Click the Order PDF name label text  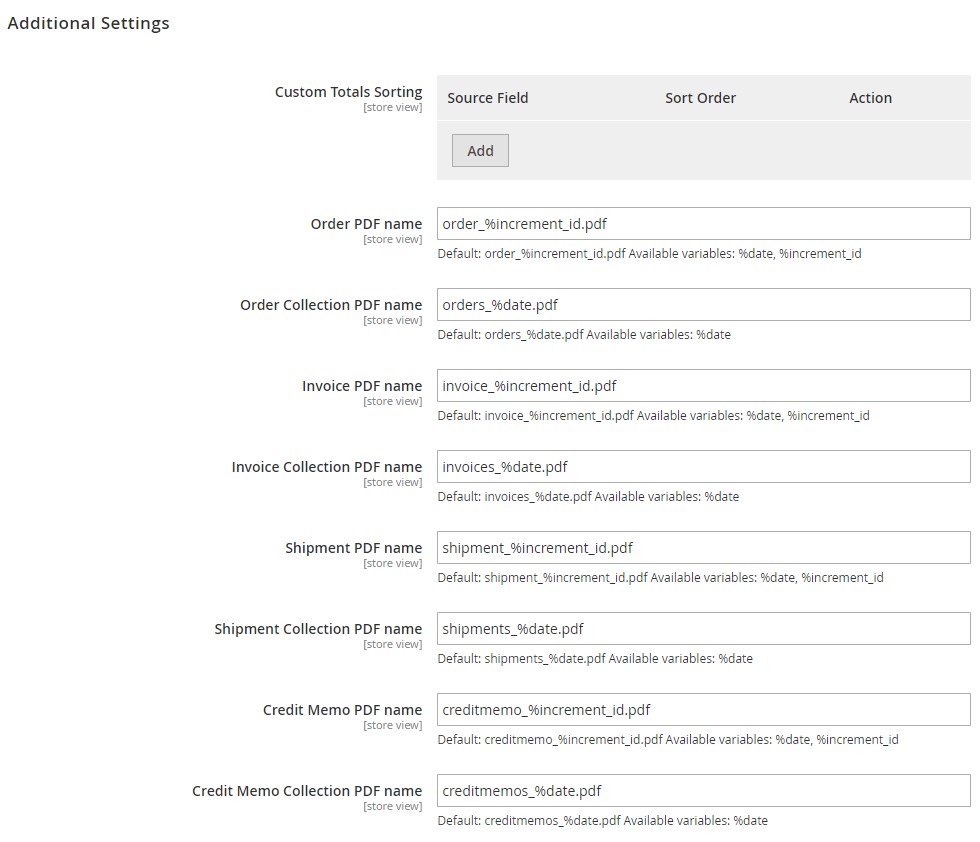pos(366,224)
